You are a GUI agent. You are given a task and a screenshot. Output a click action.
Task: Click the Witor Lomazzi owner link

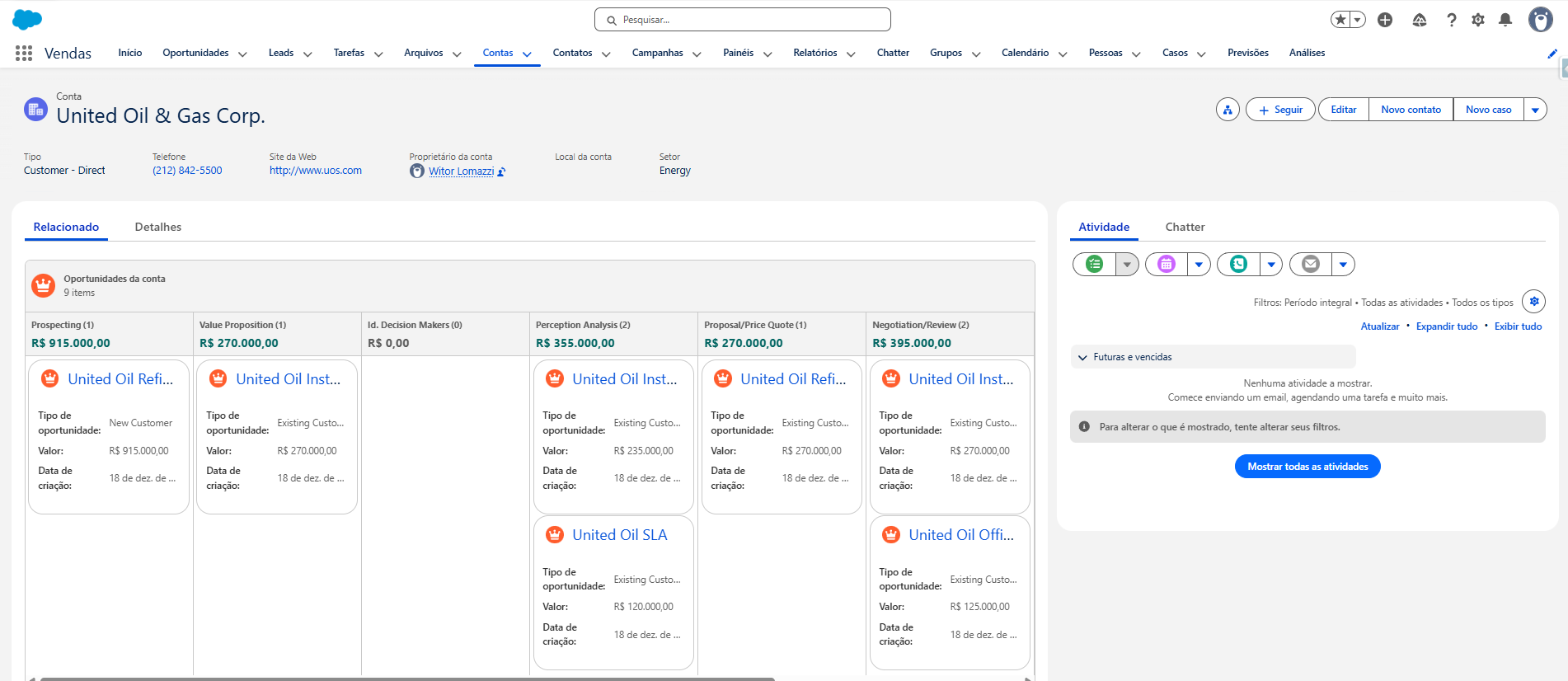[x=461, y=171]
